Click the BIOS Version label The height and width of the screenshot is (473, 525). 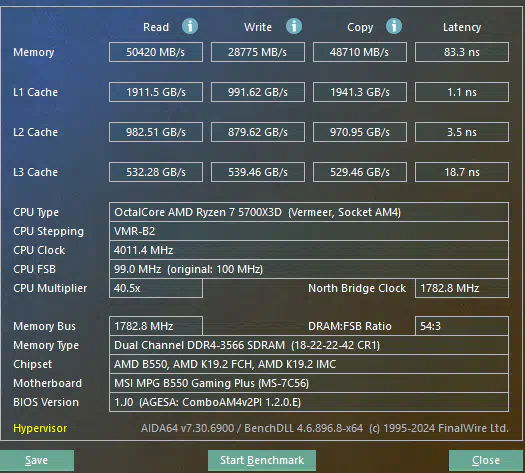[x=46, y=402]
